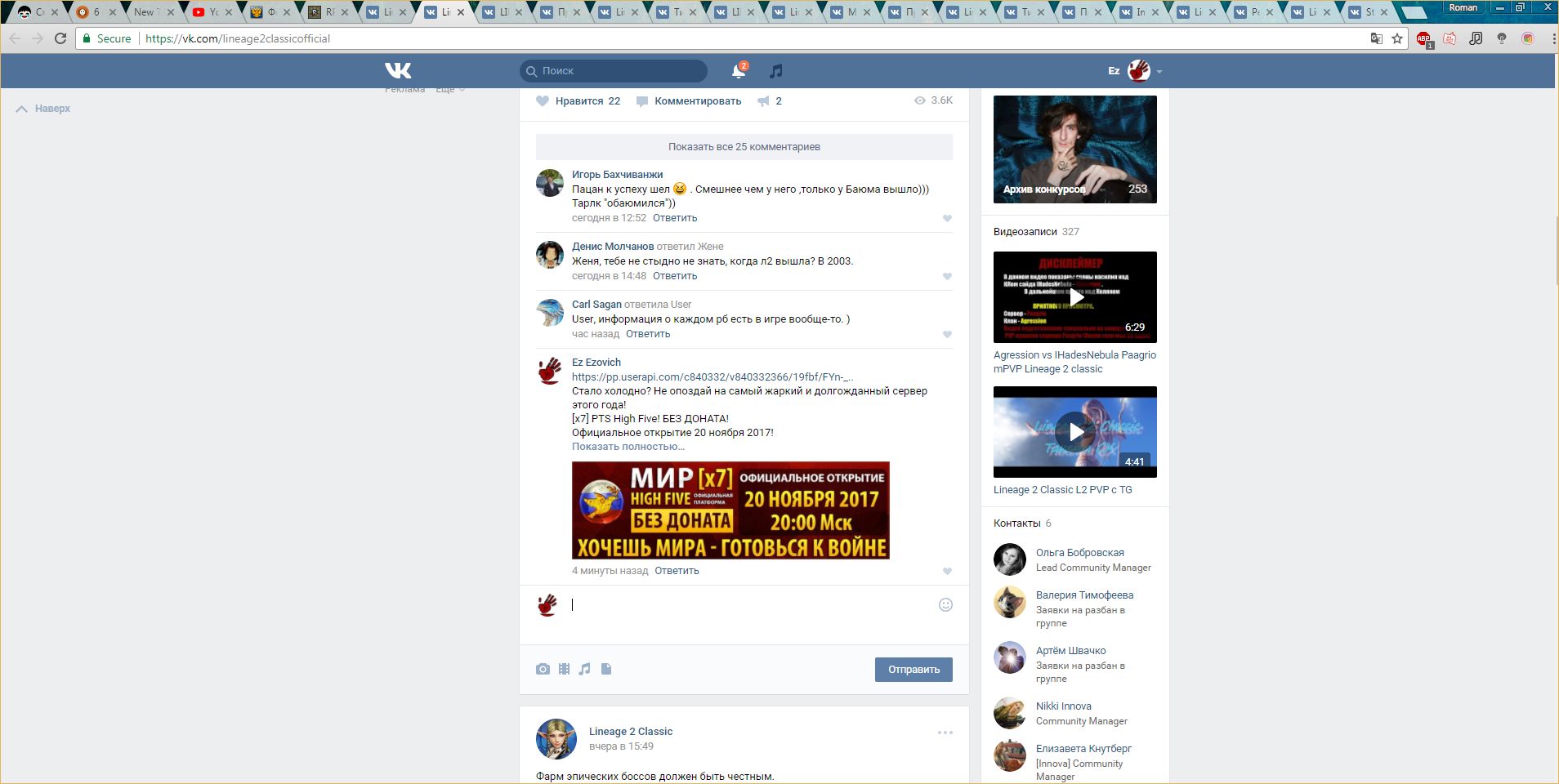Image resolution: width=1559 pixels, height=784 pixels.
Task: Click Комментировать under the post
Action: coord(689,101)
